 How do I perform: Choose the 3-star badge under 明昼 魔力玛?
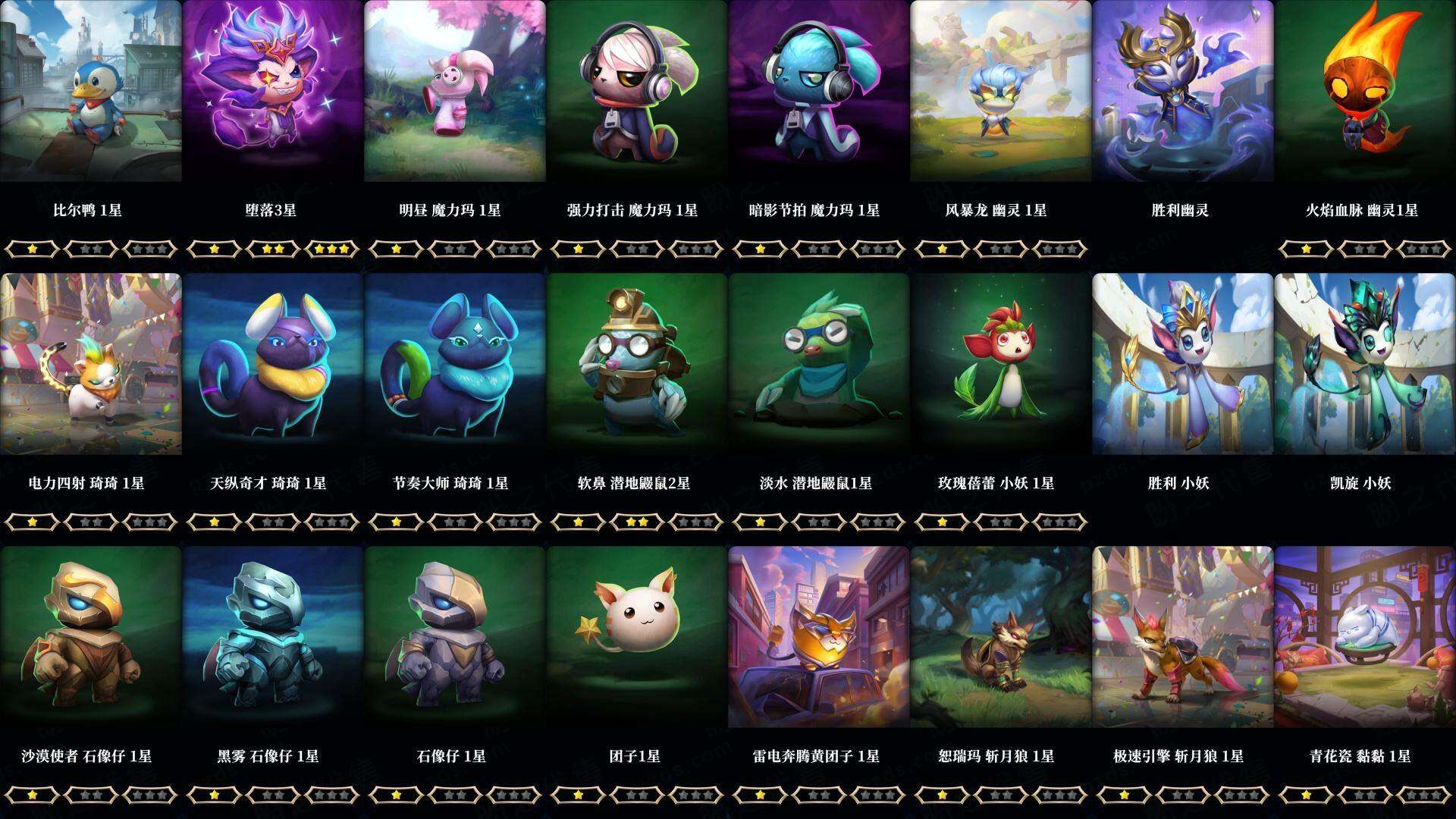click(x=515, y=248)
